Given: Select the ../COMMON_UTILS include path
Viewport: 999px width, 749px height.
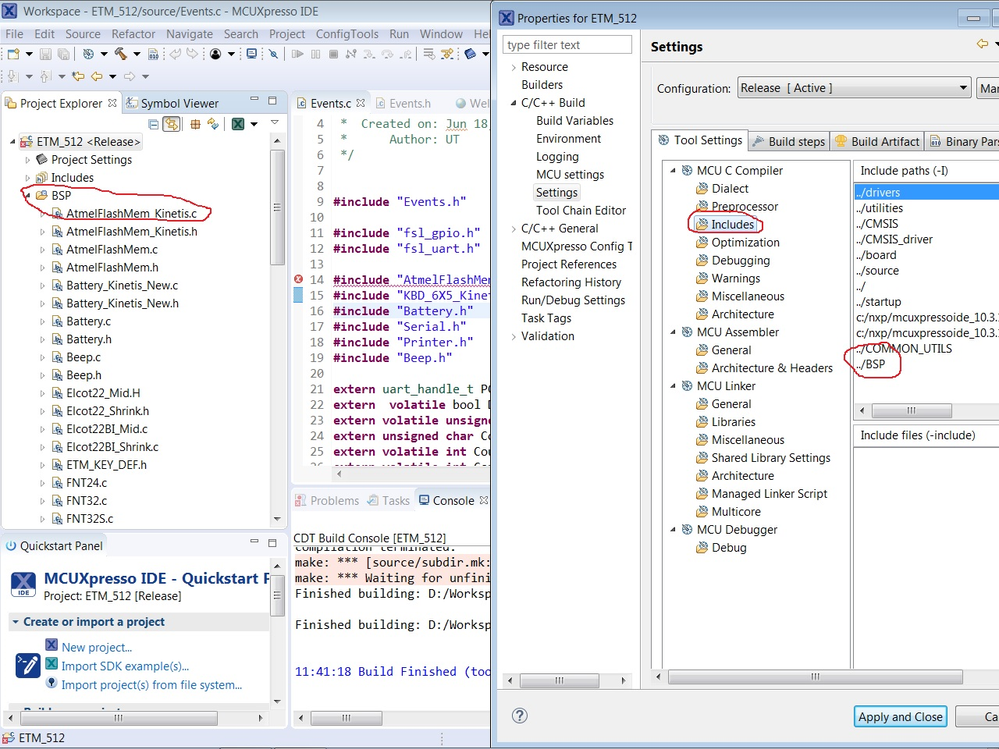Looking at the screenshot, I should (904, 348).
